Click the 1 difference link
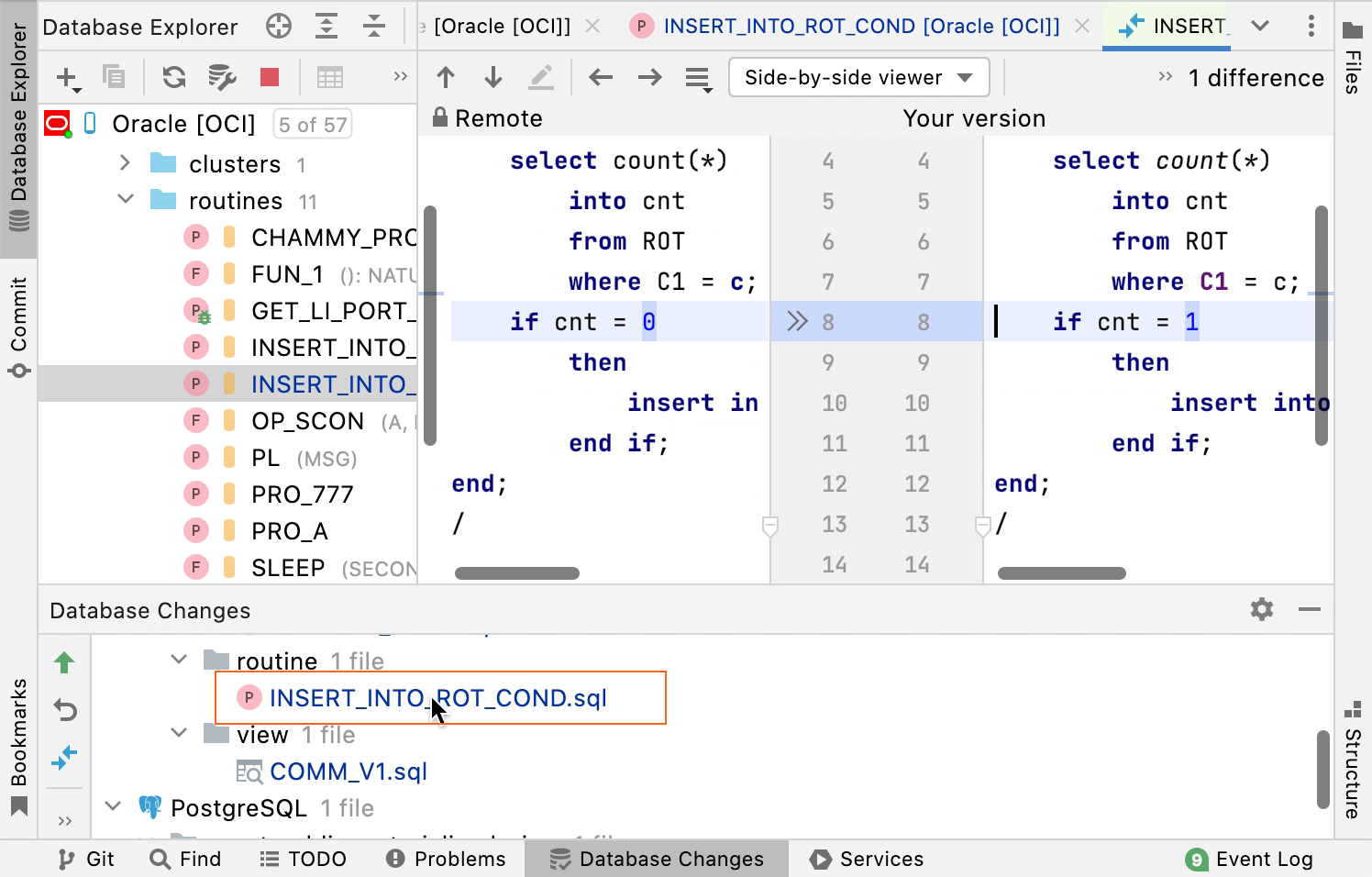 tap(1256, 78)
